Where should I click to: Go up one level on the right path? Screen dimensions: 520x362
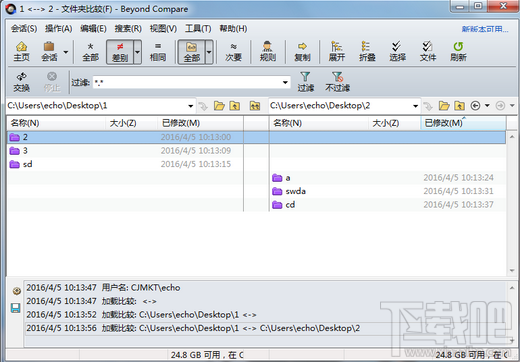tap(459, 106)
